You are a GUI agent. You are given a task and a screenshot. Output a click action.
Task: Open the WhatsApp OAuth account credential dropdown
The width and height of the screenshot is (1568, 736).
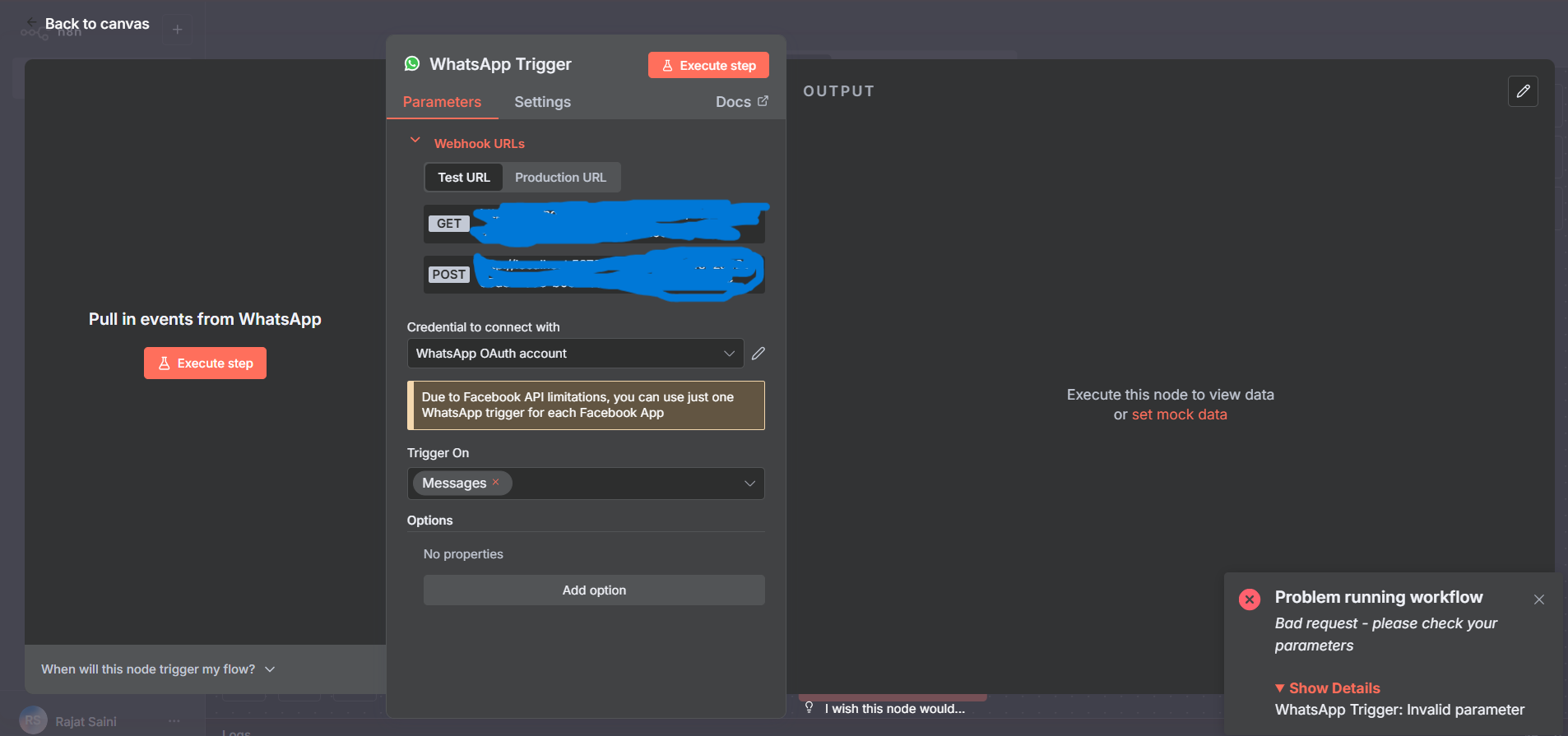coord(575,354)
